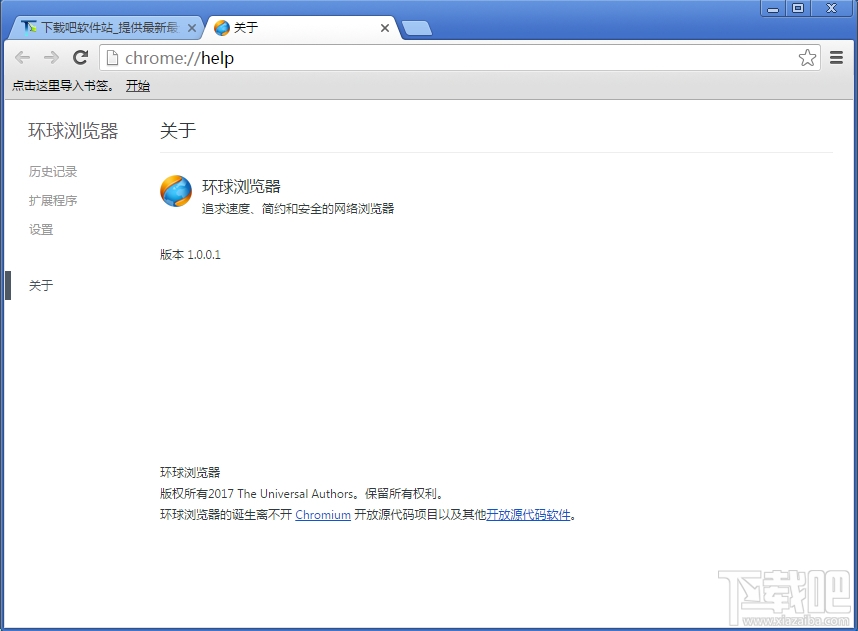
Task: Open the 开放源代码软件 link
Action: 528,515
